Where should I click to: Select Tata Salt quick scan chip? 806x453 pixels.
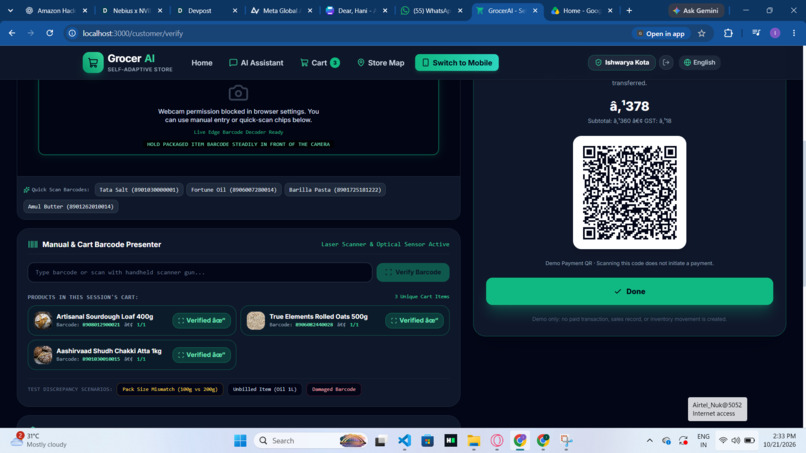[139, 190]
